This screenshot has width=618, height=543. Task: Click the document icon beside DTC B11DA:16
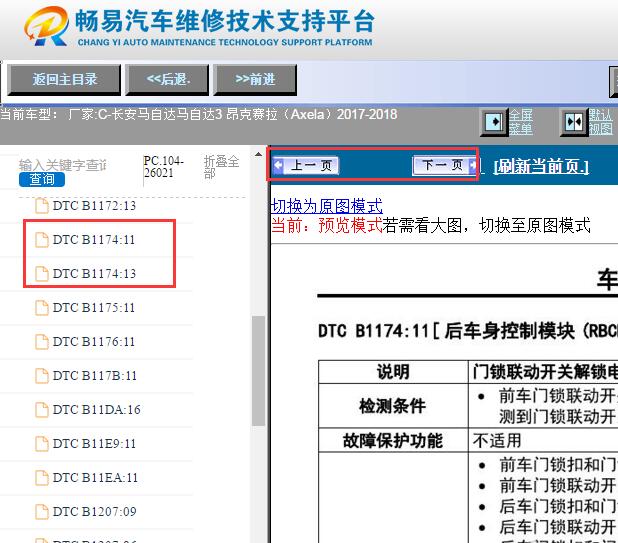pyautogui.click(x=42, y=409)
